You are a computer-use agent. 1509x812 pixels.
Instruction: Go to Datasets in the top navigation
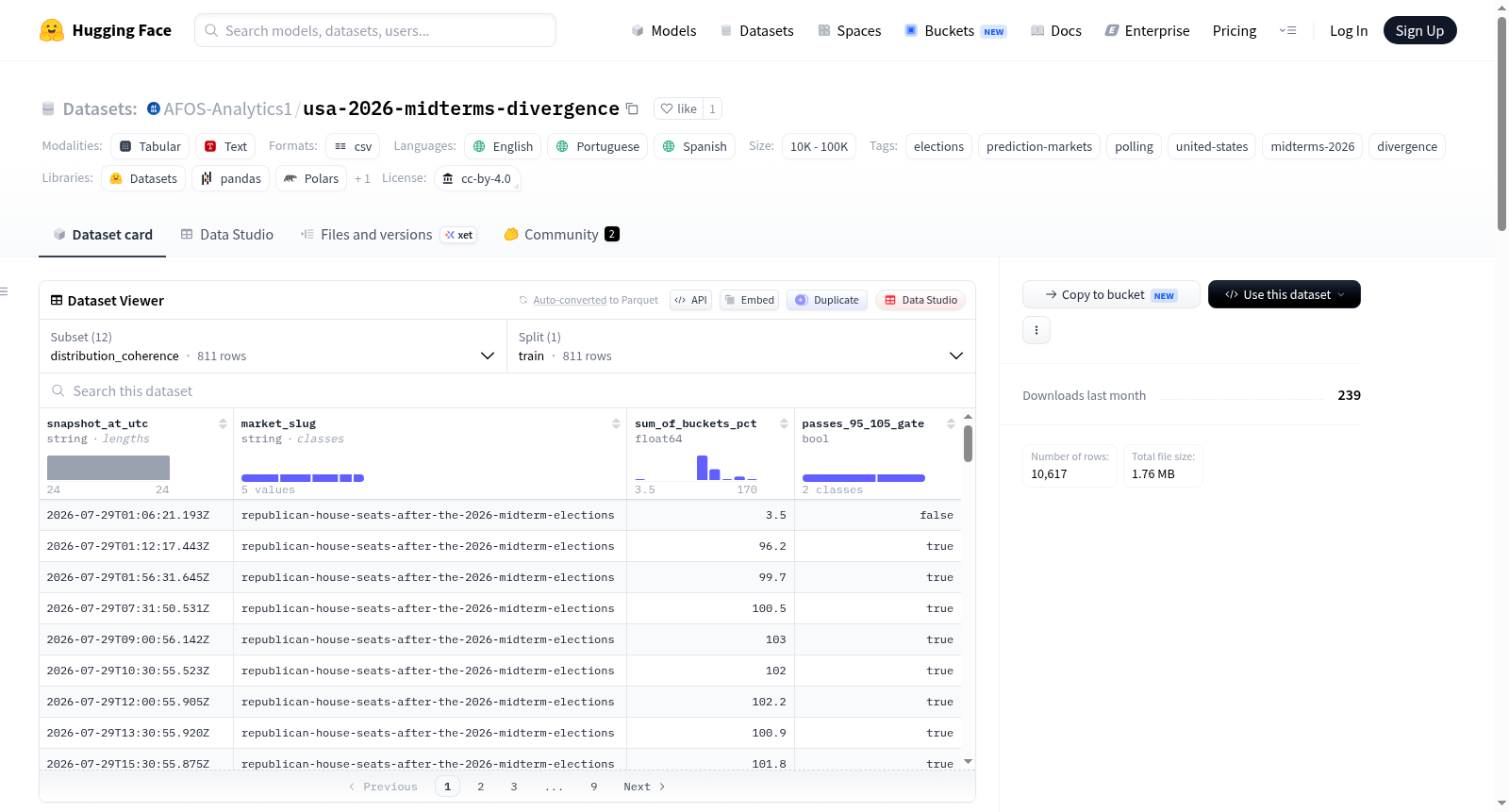pos(756,30)
